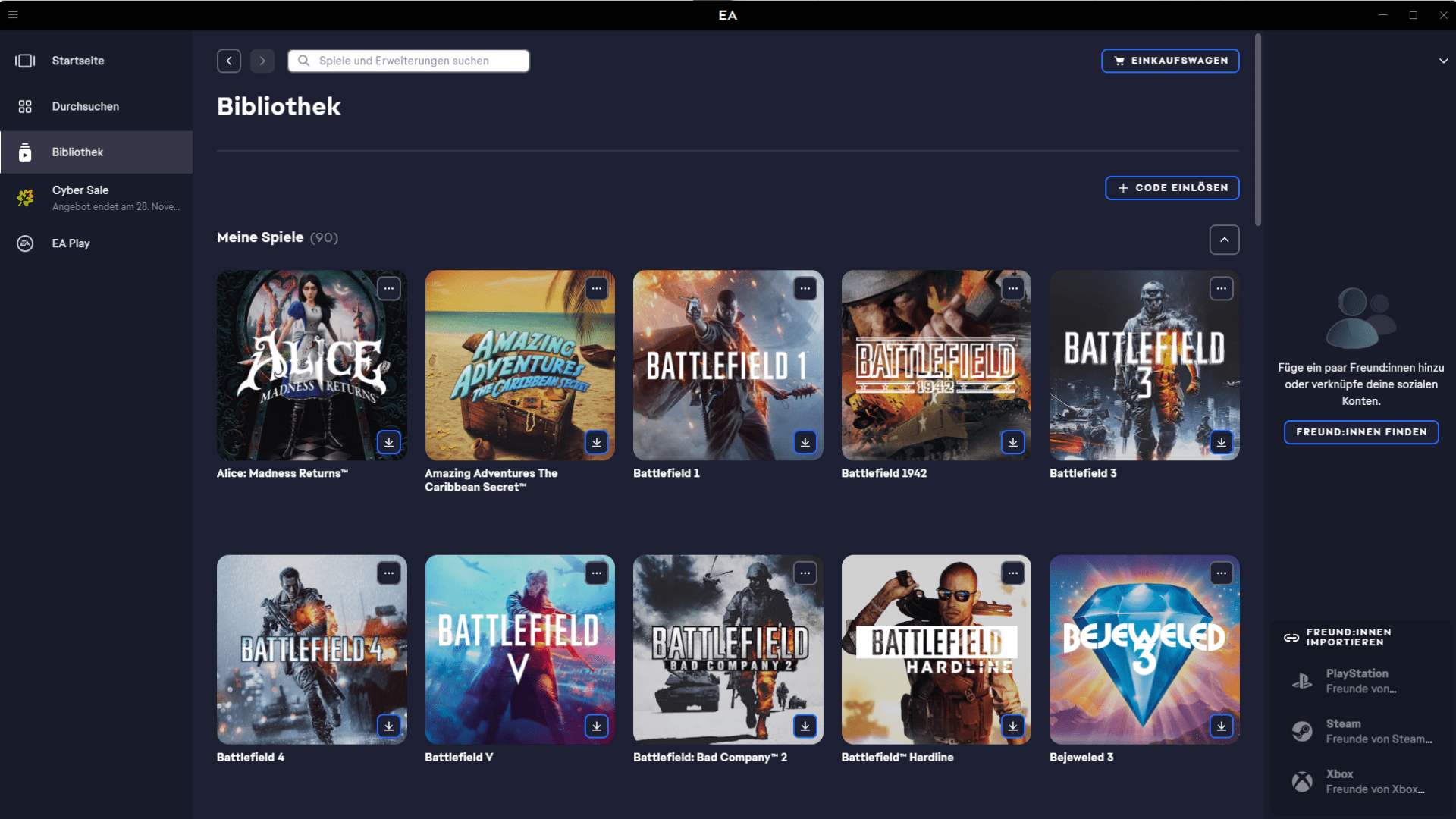The image size is (1456, 819).
Task: Open options menu for Bejeweled 3
Action: (1222, 573)
